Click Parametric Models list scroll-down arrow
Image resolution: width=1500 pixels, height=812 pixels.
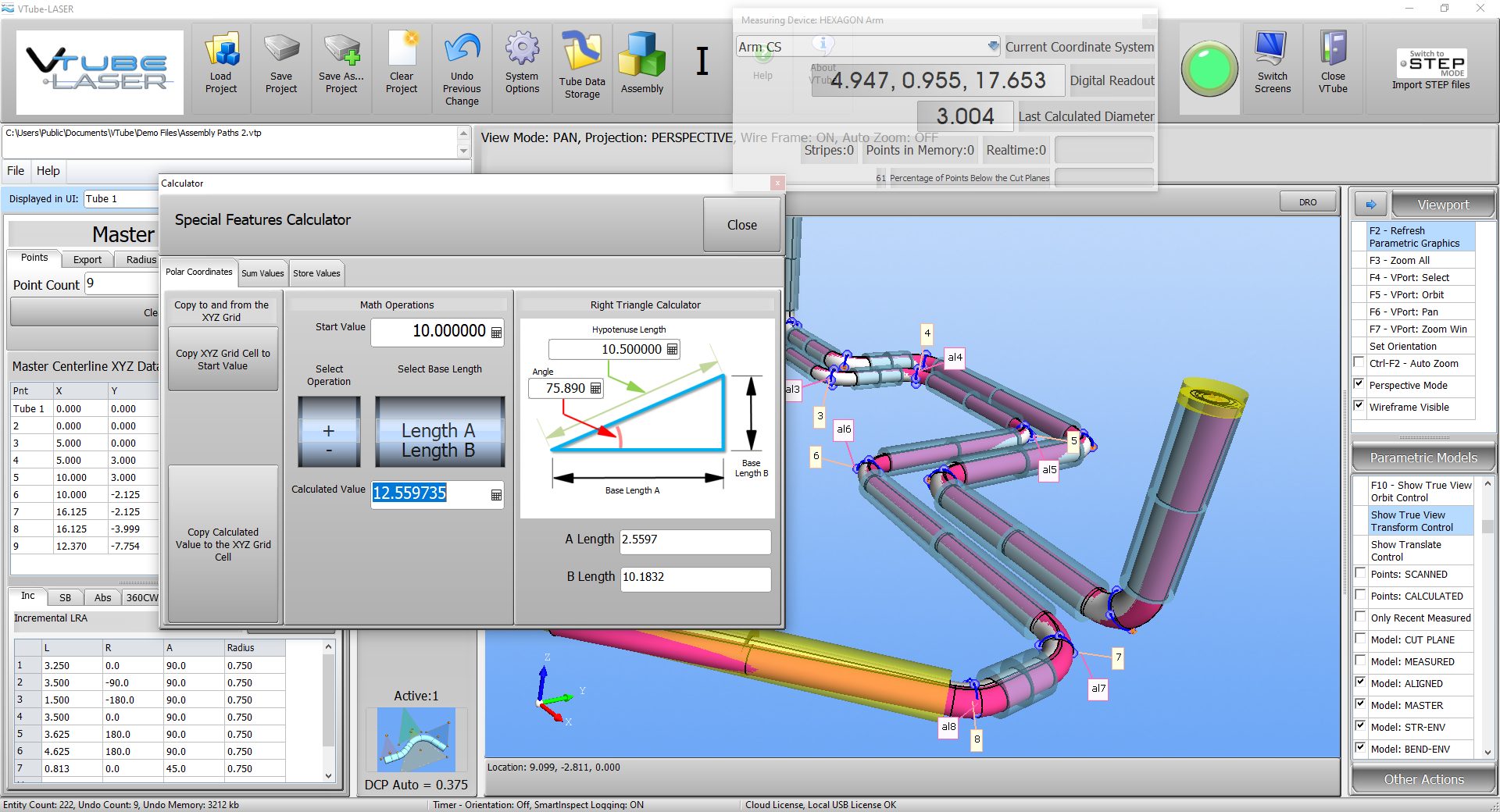point(1487,753)
